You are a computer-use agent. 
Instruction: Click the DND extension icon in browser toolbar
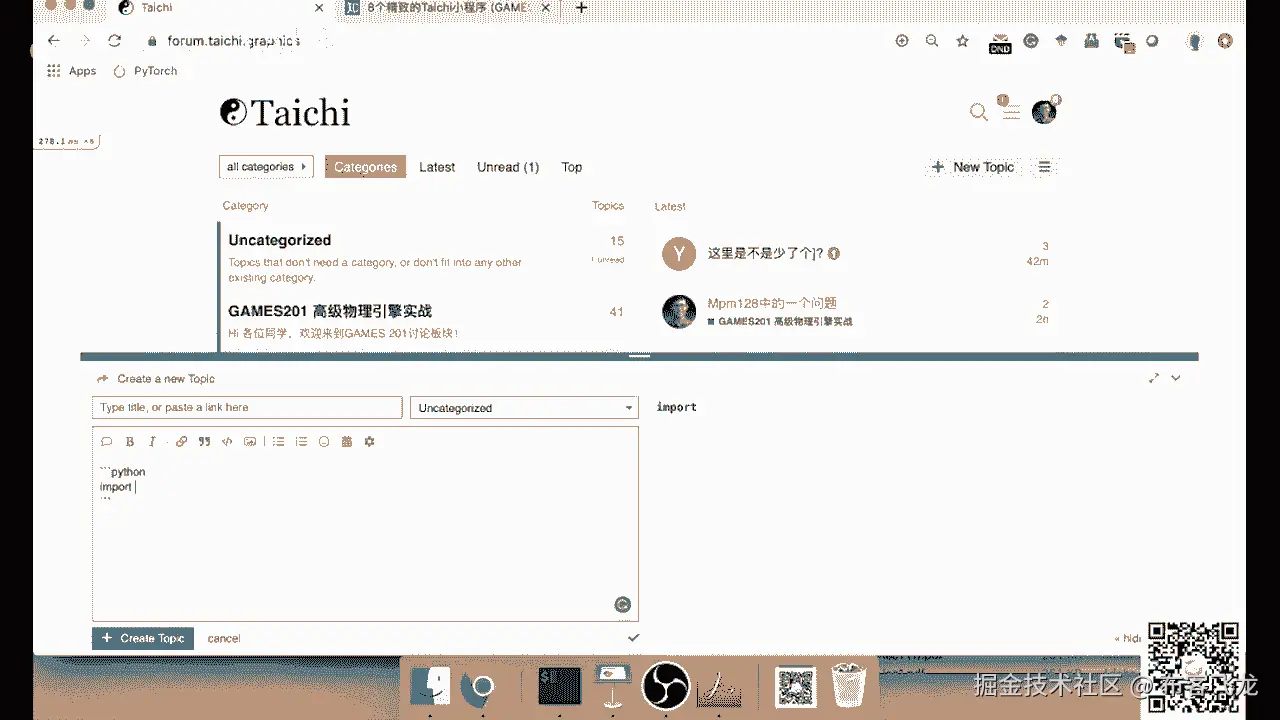[1000, 42]
